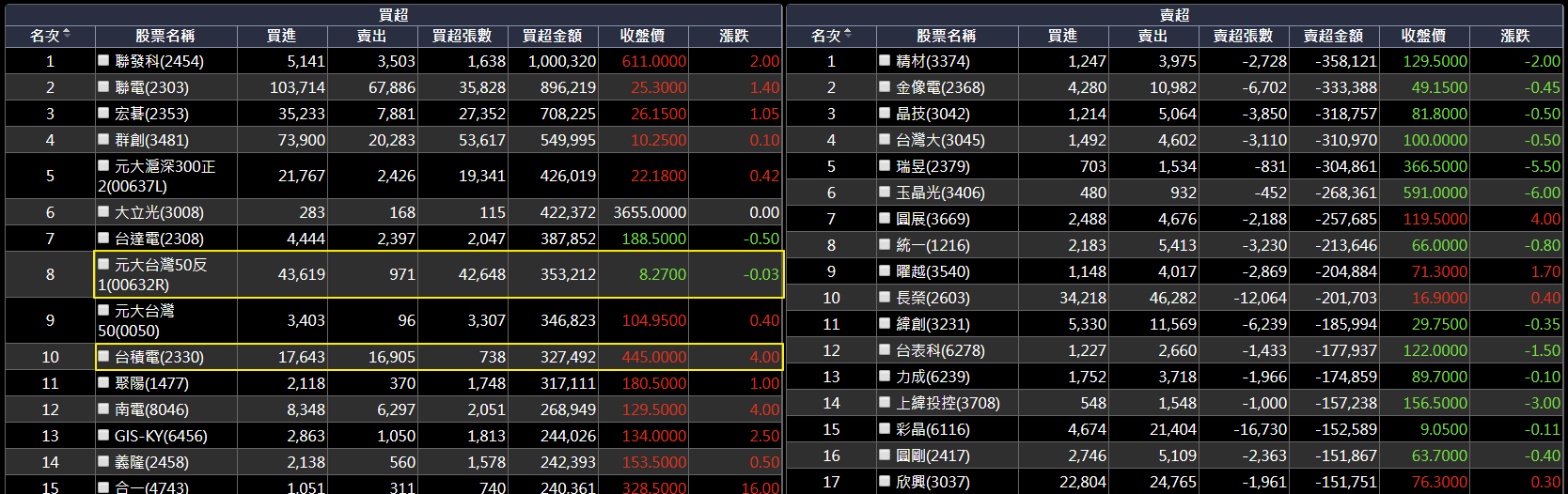Screen dimensions: 1568x494
Task: Tick the checkbox for 合一(4743)
Action: 103,486
